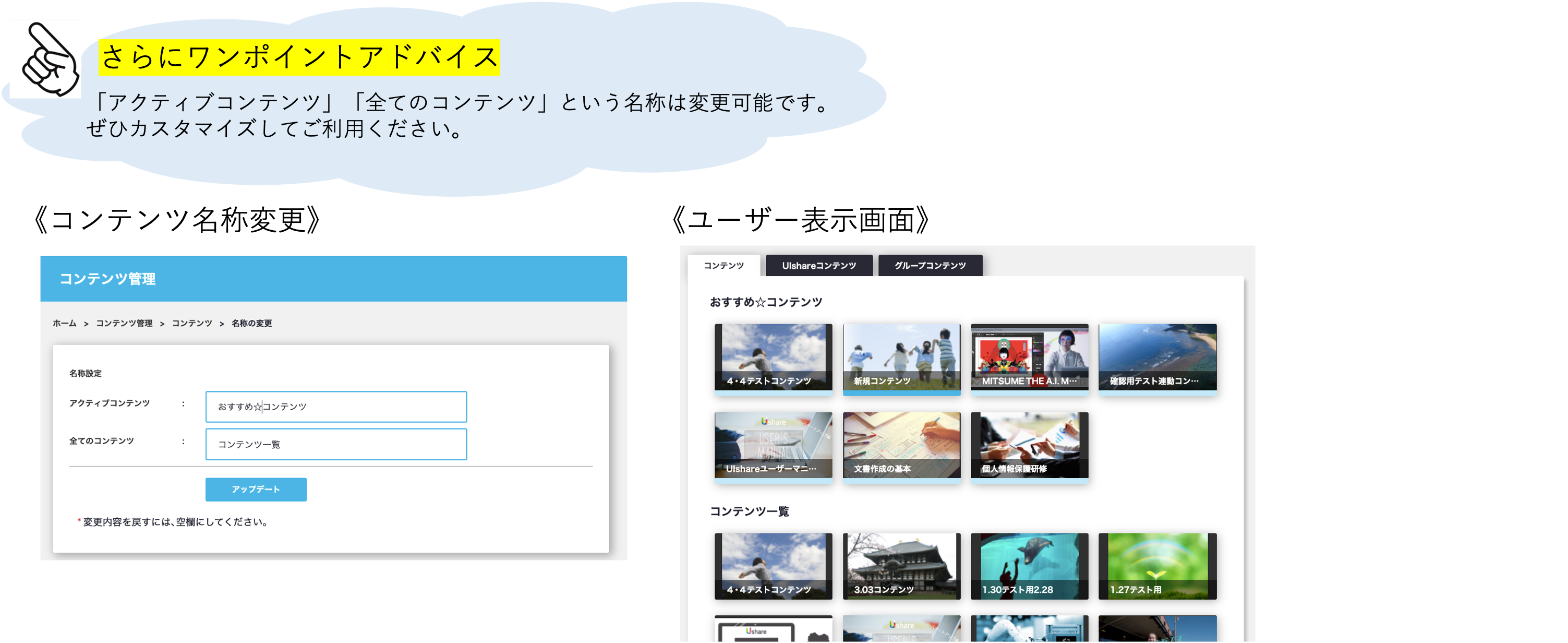This screenshot has height=643, width=1568.
Task: Click the 全てのコンテンツ name input field
Action: tap(336, 444)
